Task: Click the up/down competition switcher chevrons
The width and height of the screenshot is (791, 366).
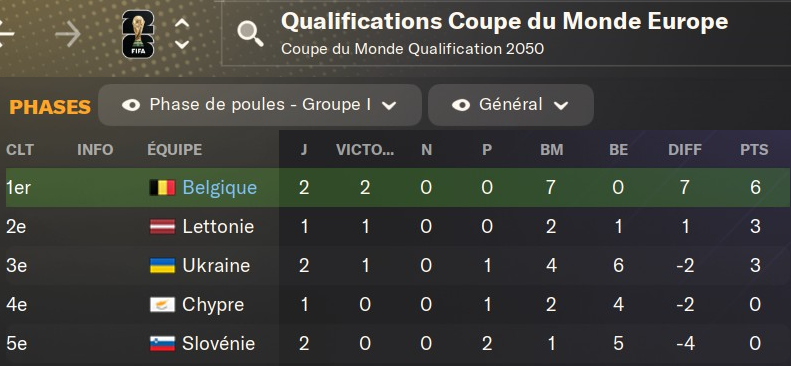Action: [182, 34]
